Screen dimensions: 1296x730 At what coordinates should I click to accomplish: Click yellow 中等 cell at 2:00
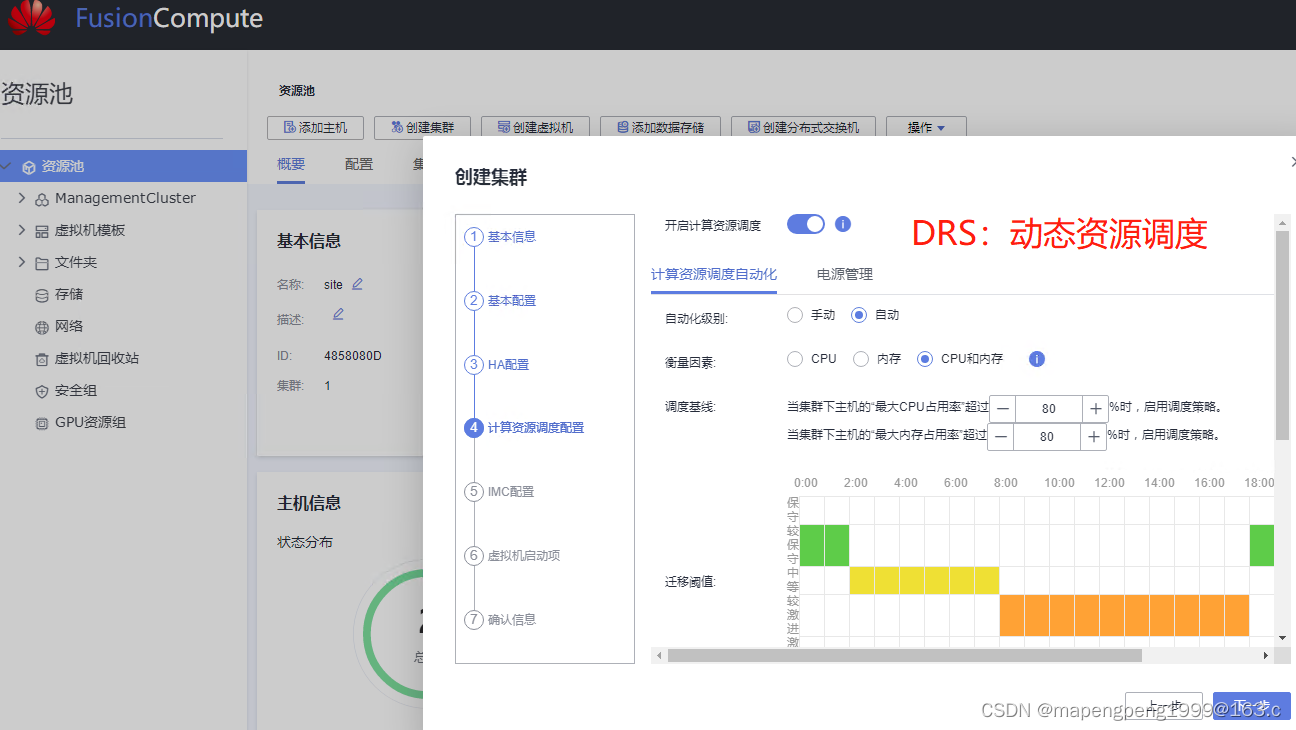[x=862, y=580]
